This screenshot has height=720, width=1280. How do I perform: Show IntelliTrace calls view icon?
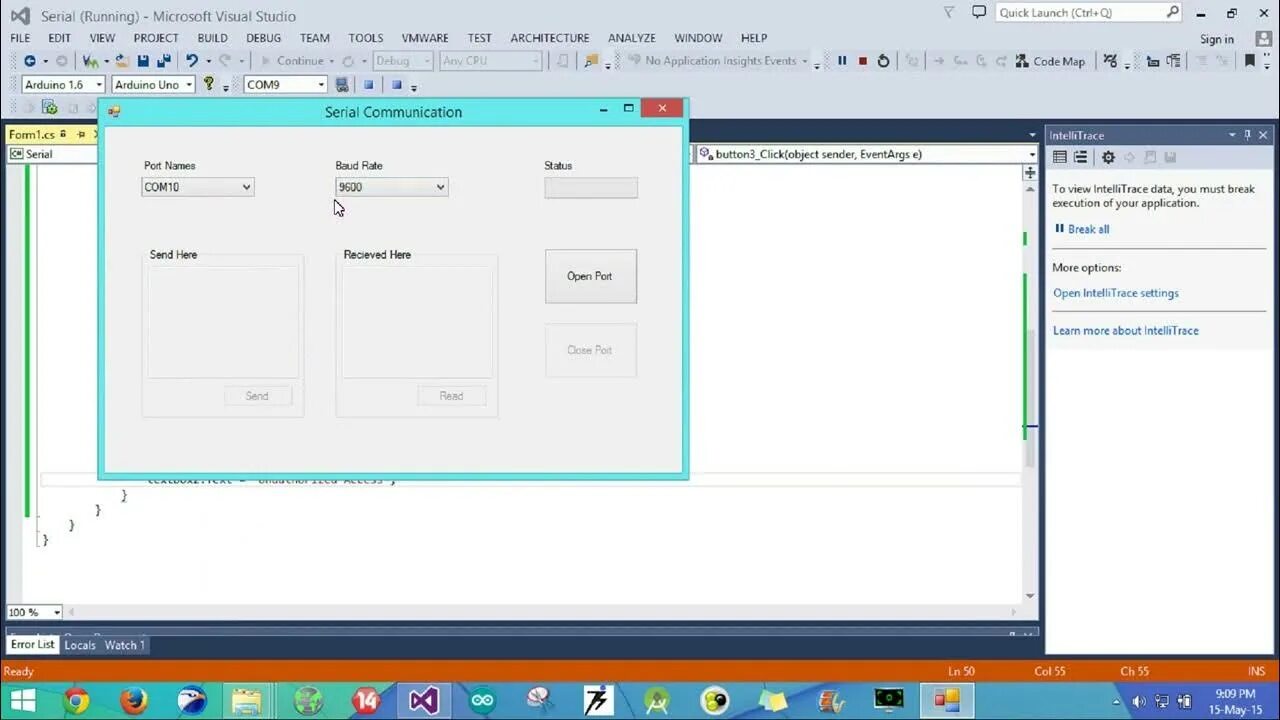pos(1080,157)
